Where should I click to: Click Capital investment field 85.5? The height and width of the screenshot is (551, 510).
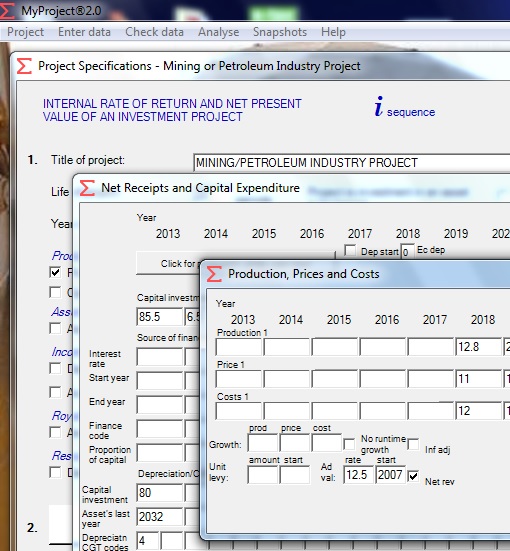click(160, 317)
